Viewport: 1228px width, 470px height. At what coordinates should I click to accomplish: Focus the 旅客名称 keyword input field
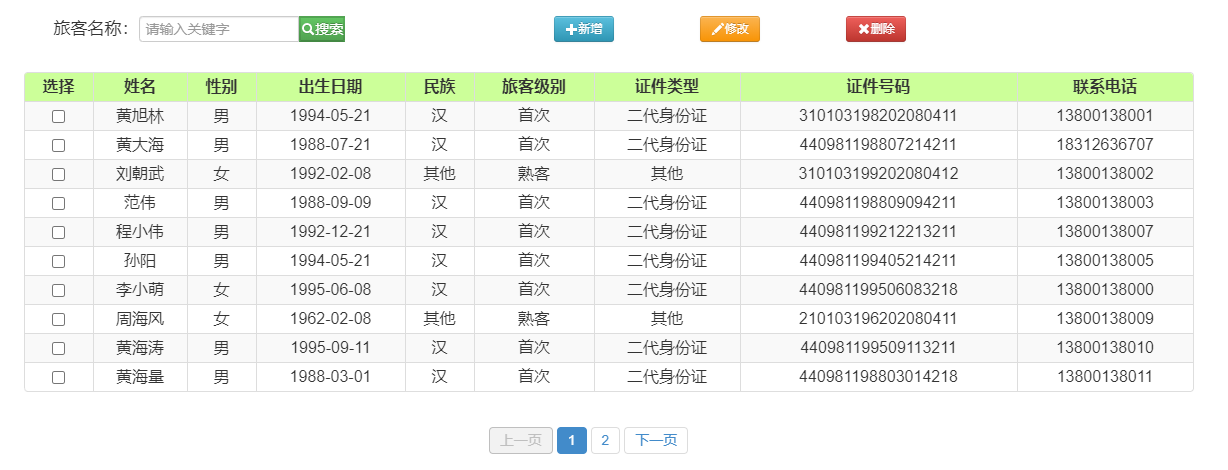pos(219,29)
